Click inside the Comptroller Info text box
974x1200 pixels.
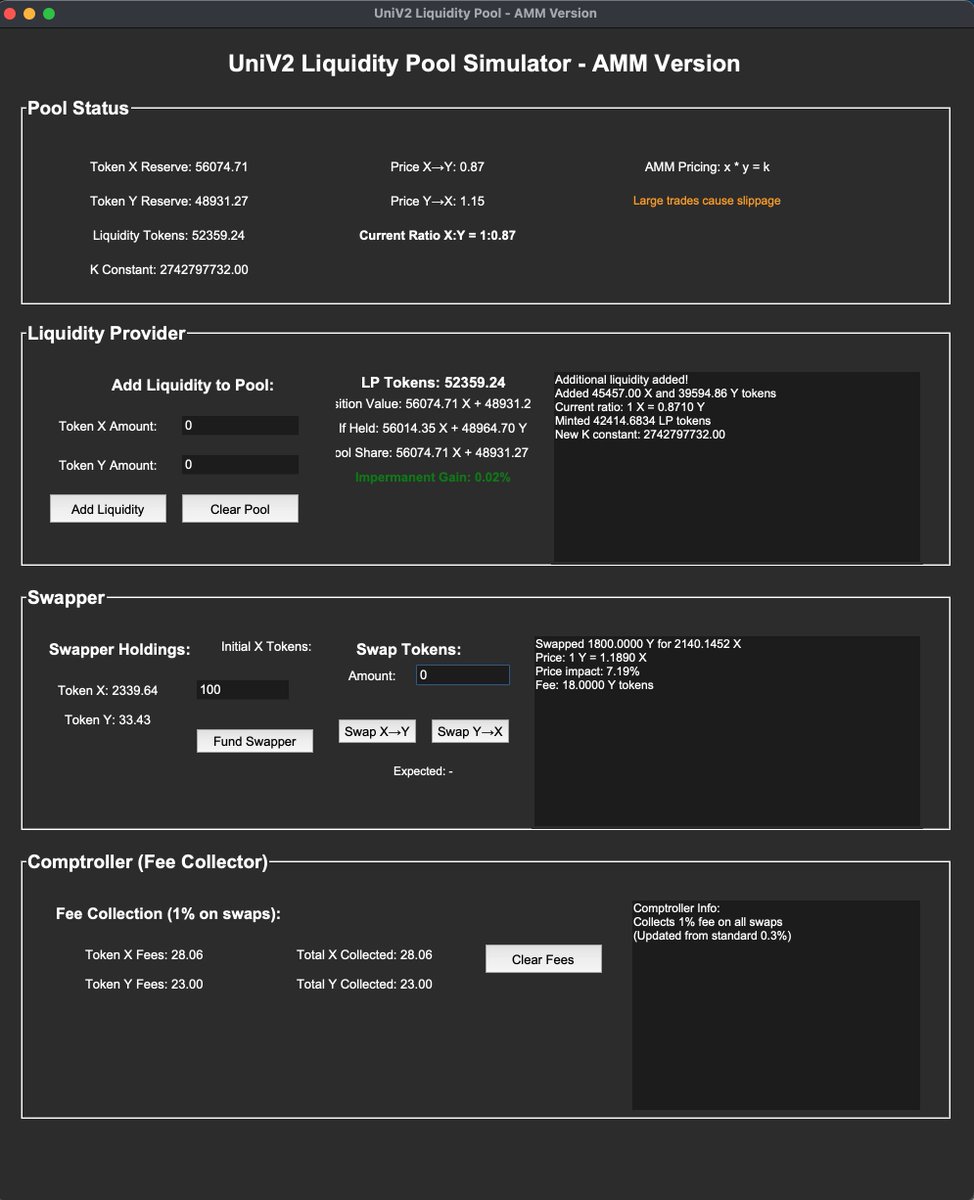point(776,1005)
